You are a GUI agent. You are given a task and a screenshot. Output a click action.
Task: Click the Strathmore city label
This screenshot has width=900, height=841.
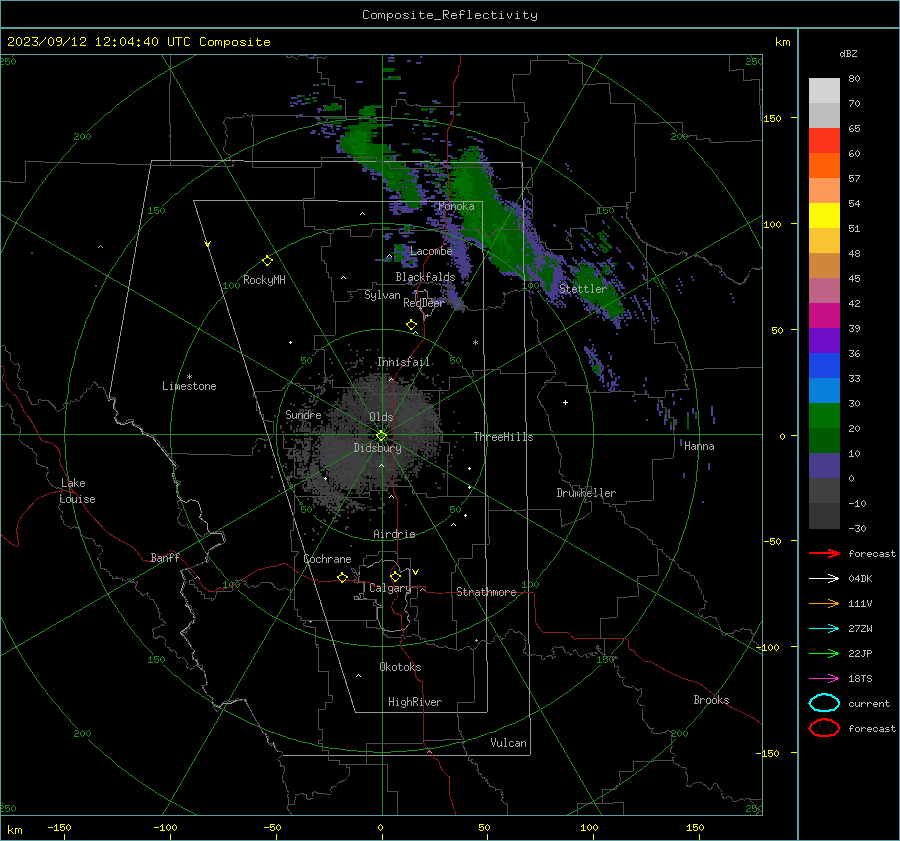486,592
